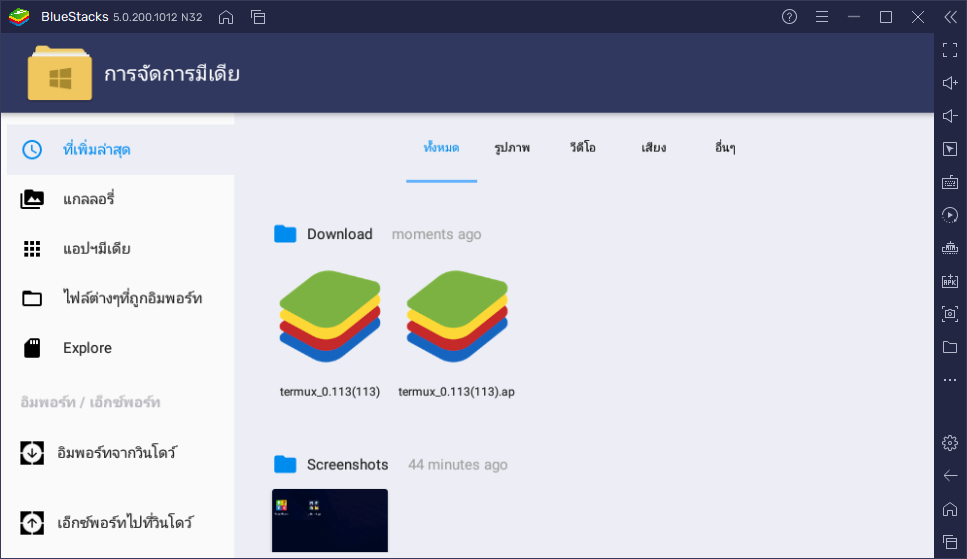This screenshot has height=559, width=967.
Task: Click the clock icon beside ที่เพิ่มล่าสุด
Action: point(32,149)
